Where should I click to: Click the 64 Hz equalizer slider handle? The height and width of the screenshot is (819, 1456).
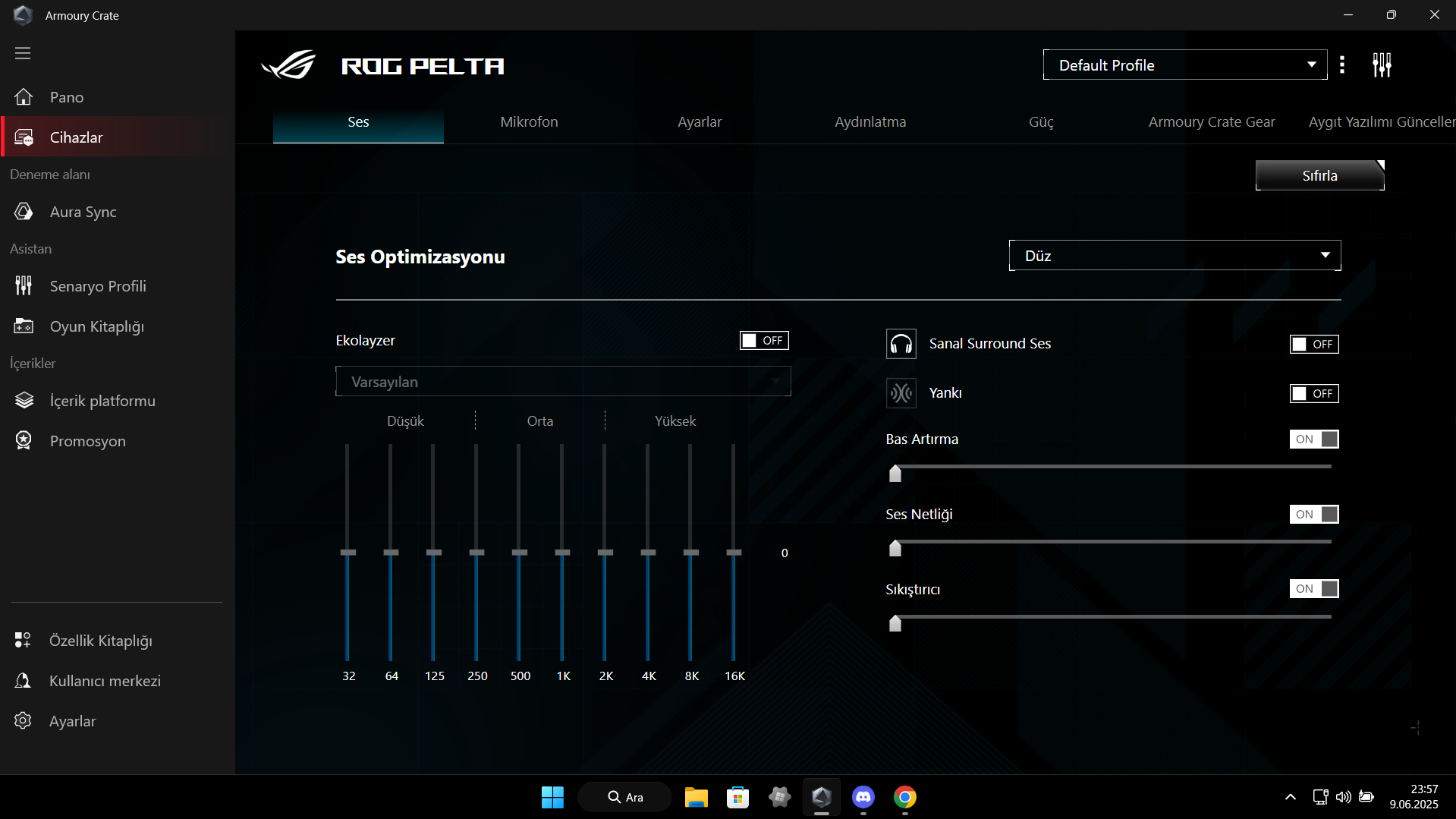tap(391, 553)
